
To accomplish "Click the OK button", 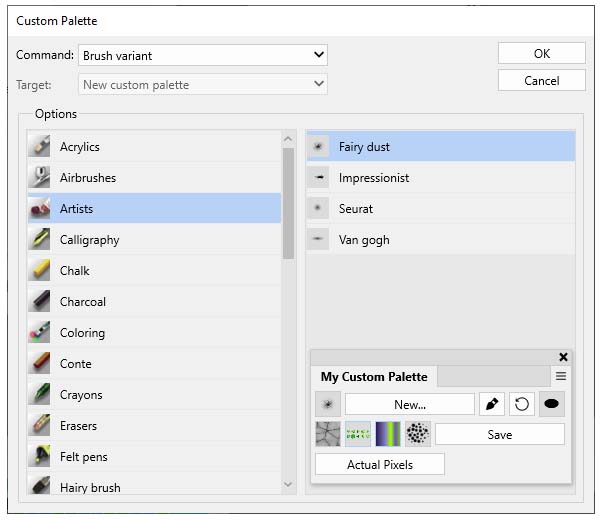I will [x=542, y=54].
